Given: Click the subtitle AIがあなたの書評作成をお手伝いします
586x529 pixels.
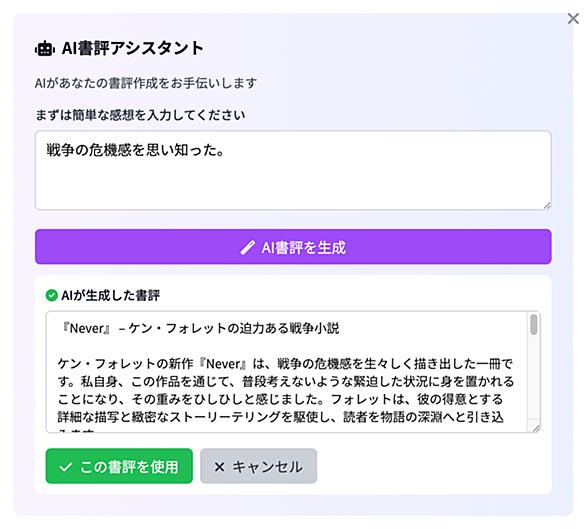Looking at the screenshot, I should pyautogui.click(x=146, y=83).
